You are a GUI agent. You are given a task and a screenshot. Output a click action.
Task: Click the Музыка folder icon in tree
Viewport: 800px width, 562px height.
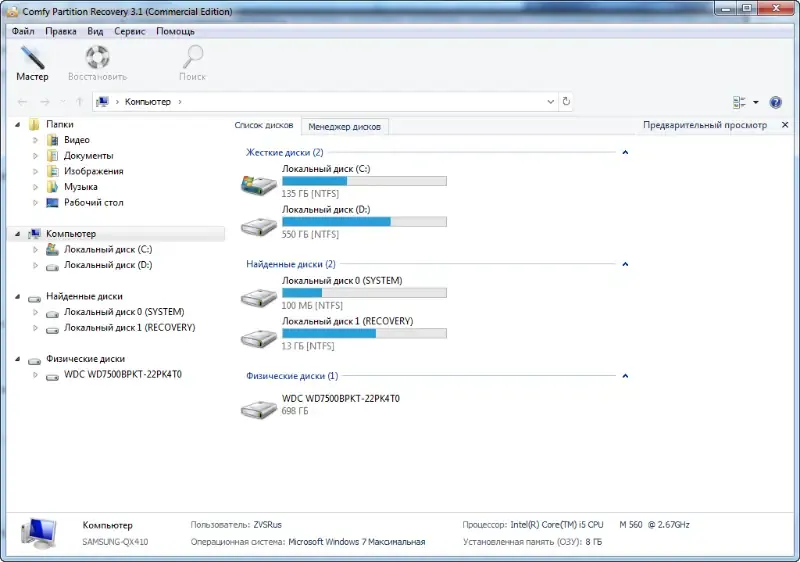pos(52,187)
